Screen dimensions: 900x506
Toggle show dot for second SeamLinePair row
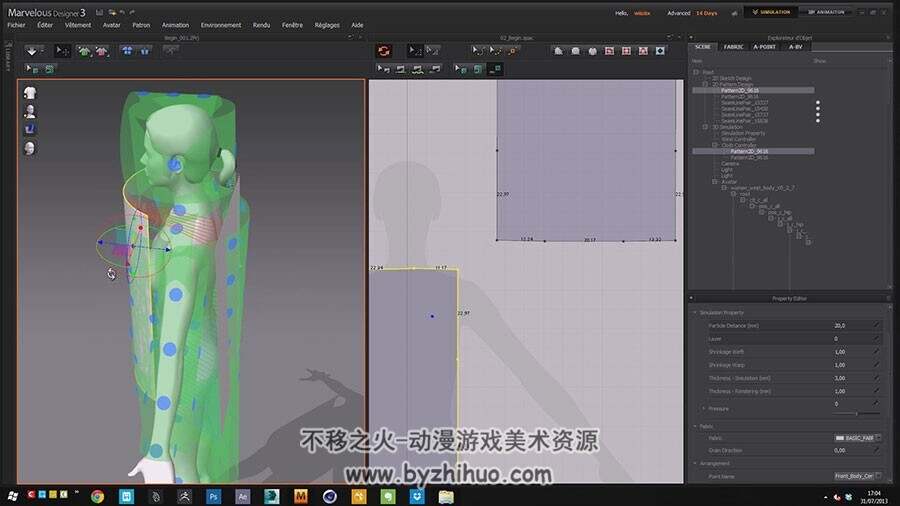(x=818, y=109)
